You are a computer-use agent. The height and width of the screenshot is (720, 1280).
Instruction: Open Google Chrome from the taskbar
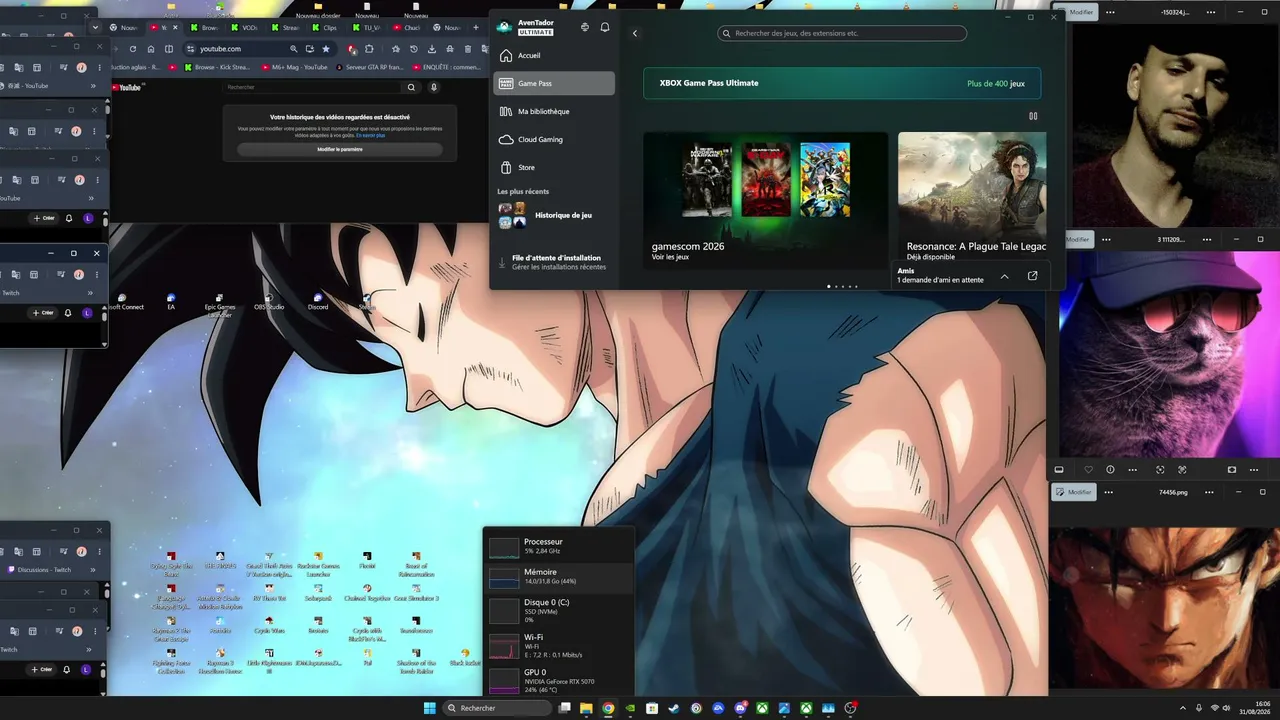coord(608,708)
